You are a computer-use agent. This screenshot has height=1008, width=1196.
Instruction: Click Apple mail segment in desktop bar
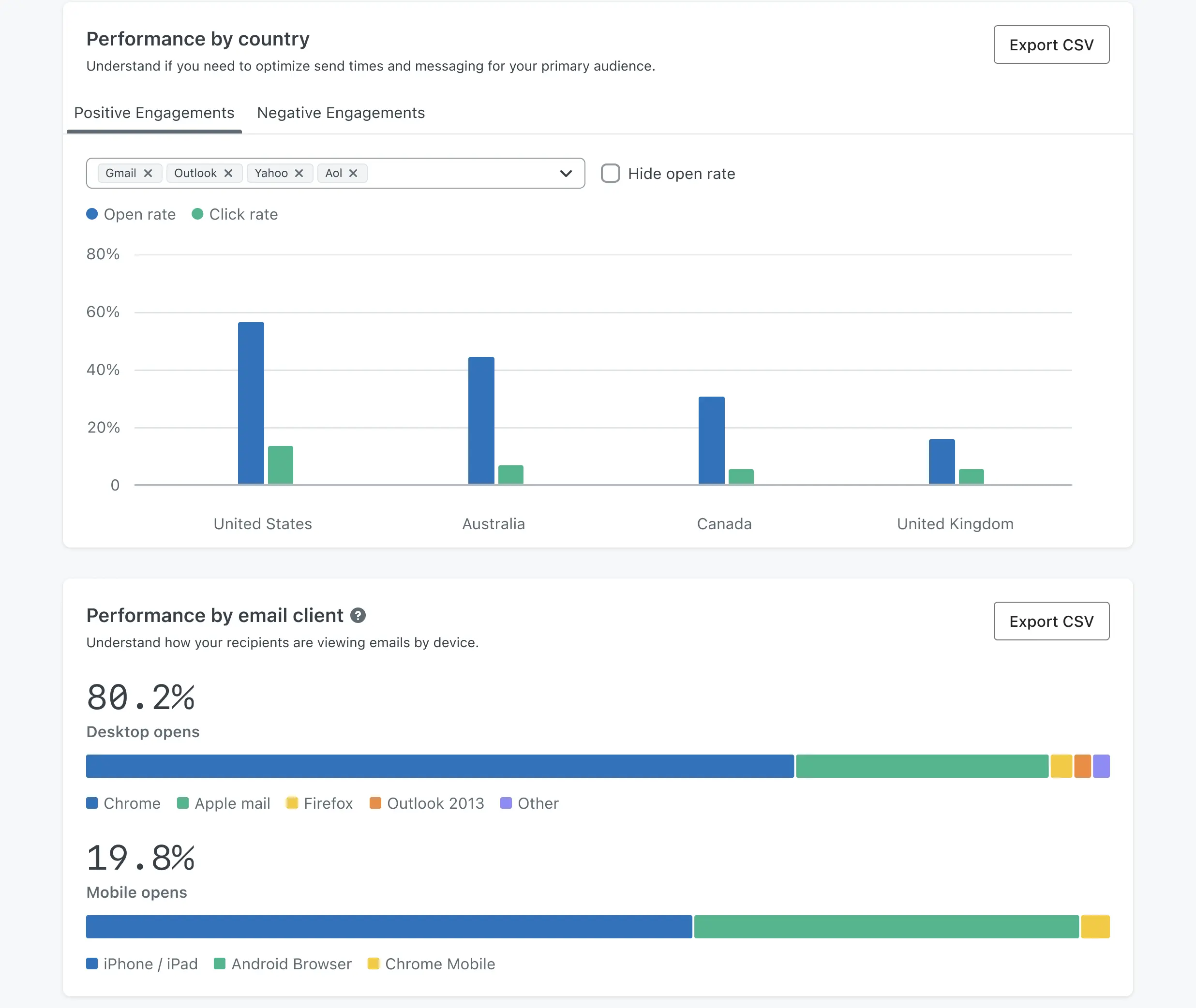(922, 766)
